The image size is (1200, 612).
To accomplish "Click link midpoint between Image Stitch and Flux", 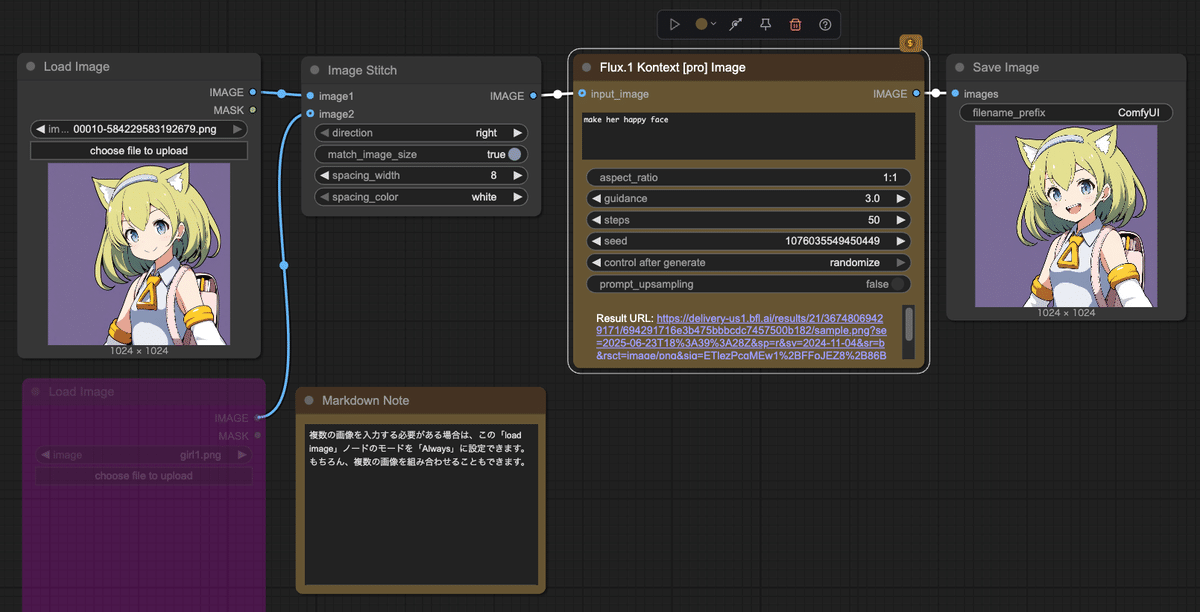I will 557,95.
